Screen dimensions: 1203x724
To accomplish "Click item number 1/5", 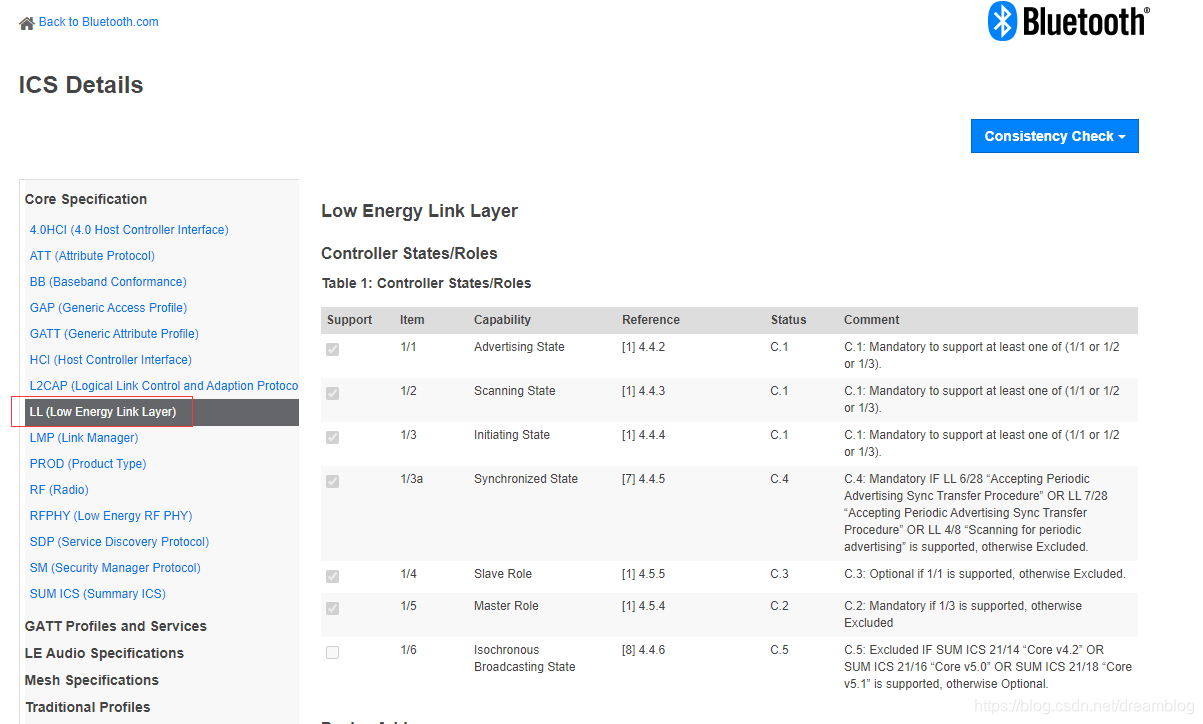I will click(x=408, y=606).
